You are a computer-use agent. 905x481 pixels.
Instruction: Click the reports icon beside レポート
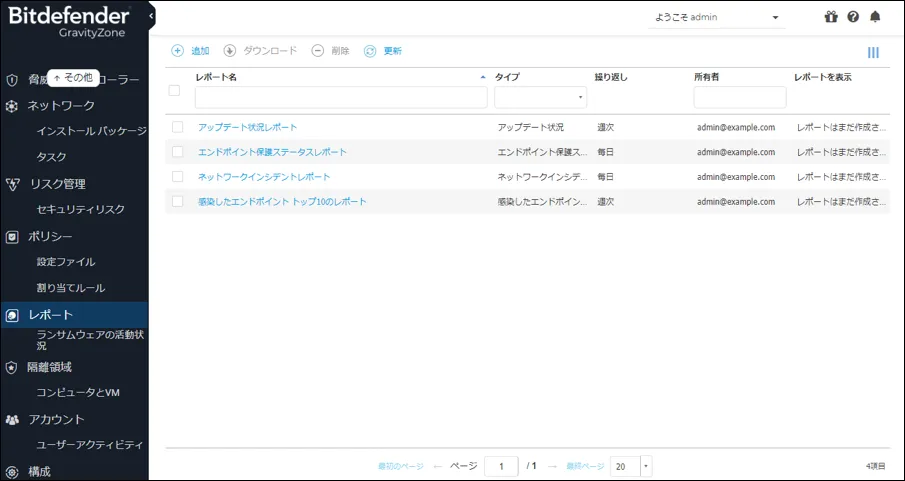[12, 315]
